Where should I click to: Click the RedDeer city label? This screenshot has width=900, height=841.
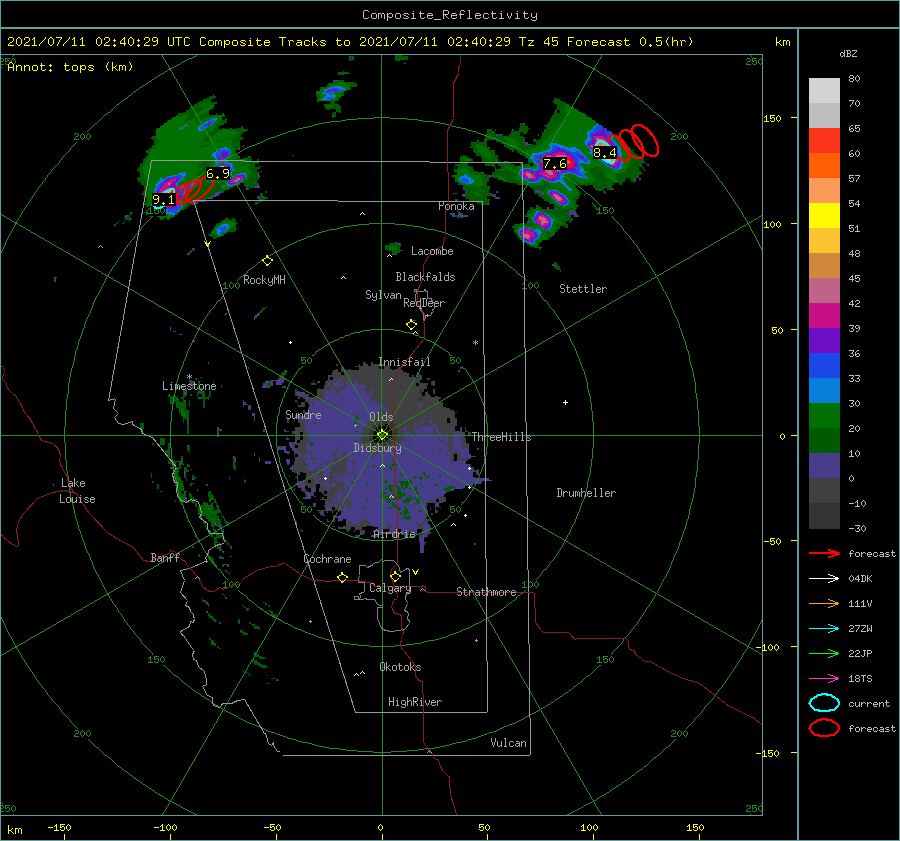424,303
